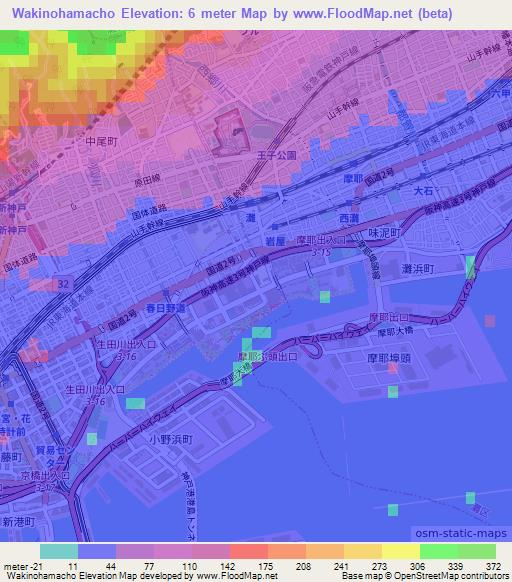Click the 'meter -21' legend value
Image resolution: width=512 pixels, height=582 pixels.
[23, 566]
